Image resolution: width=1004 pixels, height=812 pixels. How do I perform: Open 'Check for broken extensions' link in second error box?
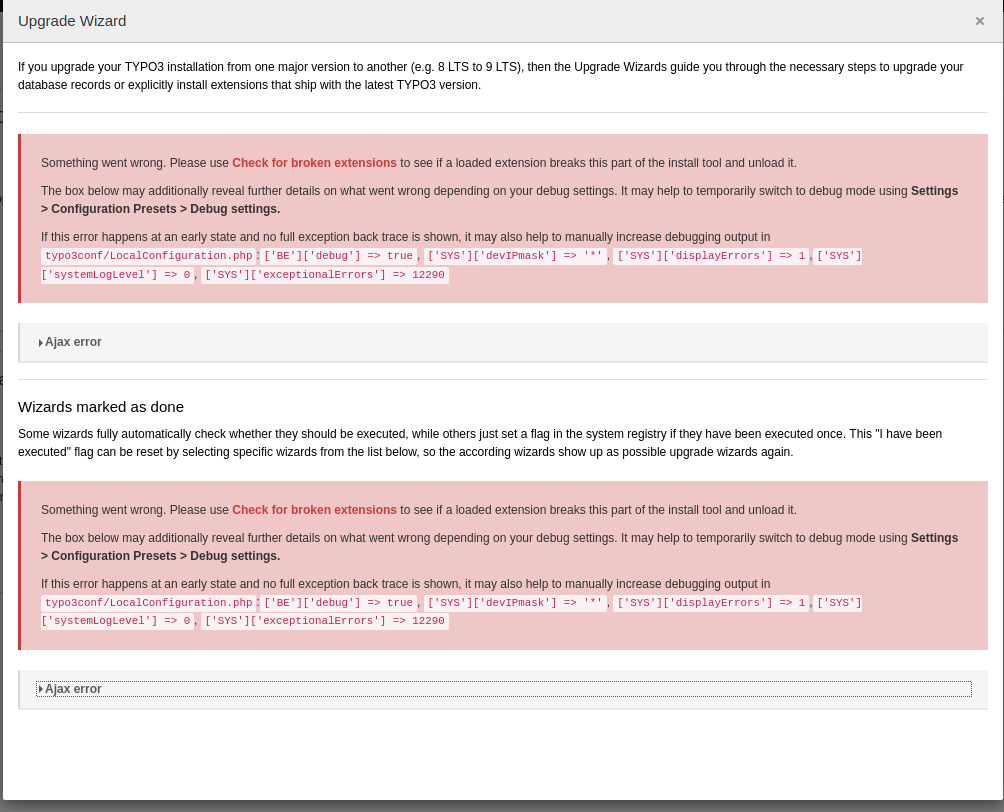(314, 510)
